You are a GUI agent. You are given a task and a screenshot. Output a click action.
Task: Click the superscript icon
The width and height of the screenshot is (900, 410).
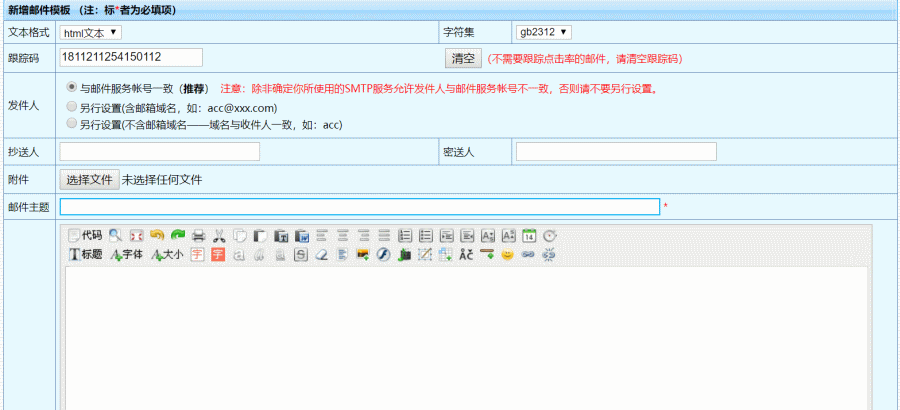click(509, 235)
